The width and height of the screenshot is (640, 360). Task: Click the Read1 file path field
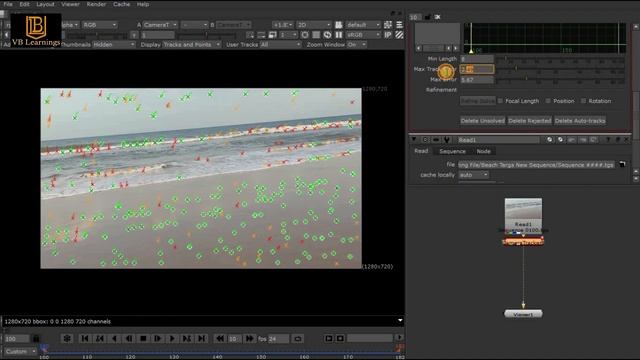click(536, 165)
